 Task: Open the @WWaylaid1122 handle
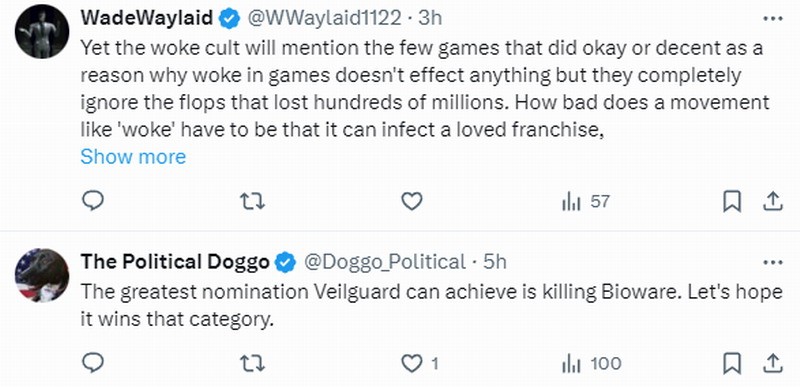pos(324,18)
